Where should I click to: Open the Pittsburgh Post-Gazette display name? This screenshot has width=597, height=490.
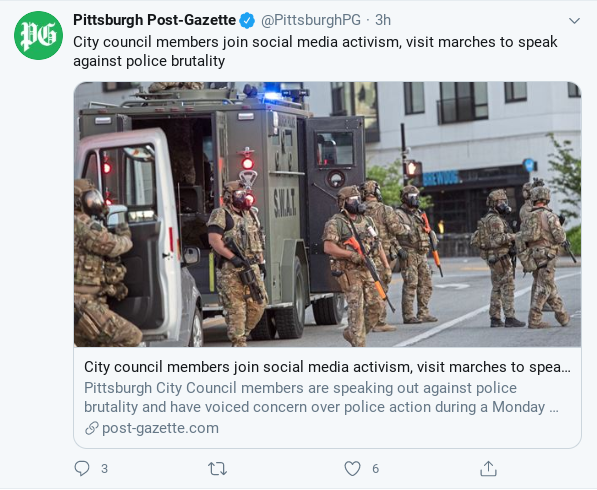pos(154,20)
